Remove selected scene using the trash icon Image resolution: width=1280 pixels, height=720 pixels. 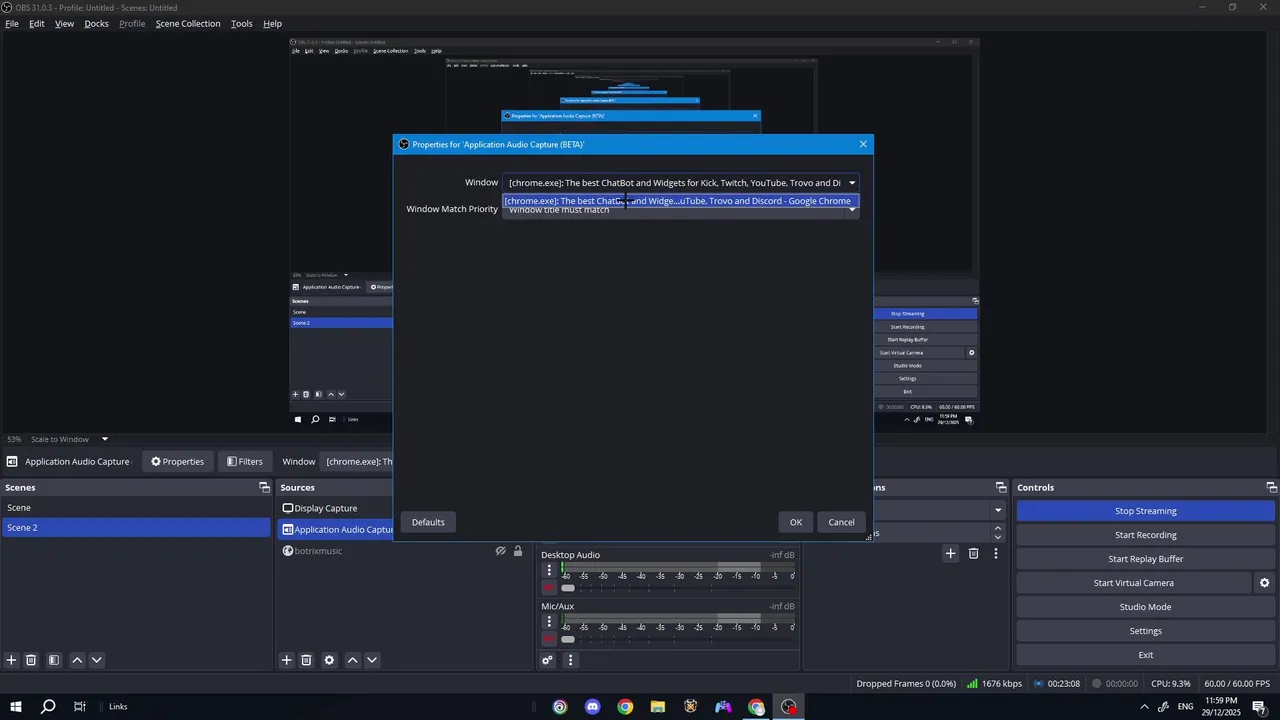31,660
